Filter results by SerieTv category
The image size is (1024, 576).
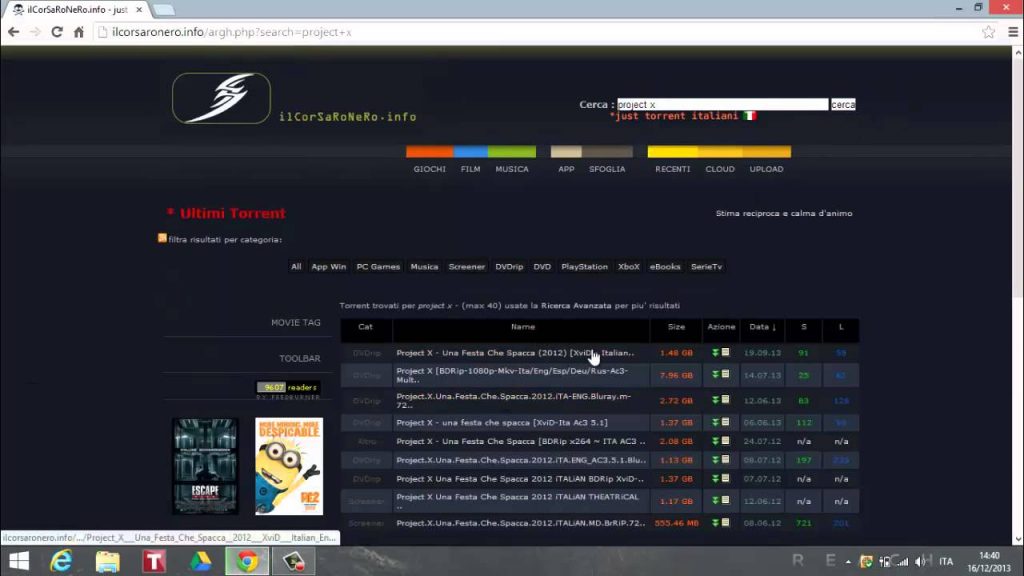coord(707,266)
